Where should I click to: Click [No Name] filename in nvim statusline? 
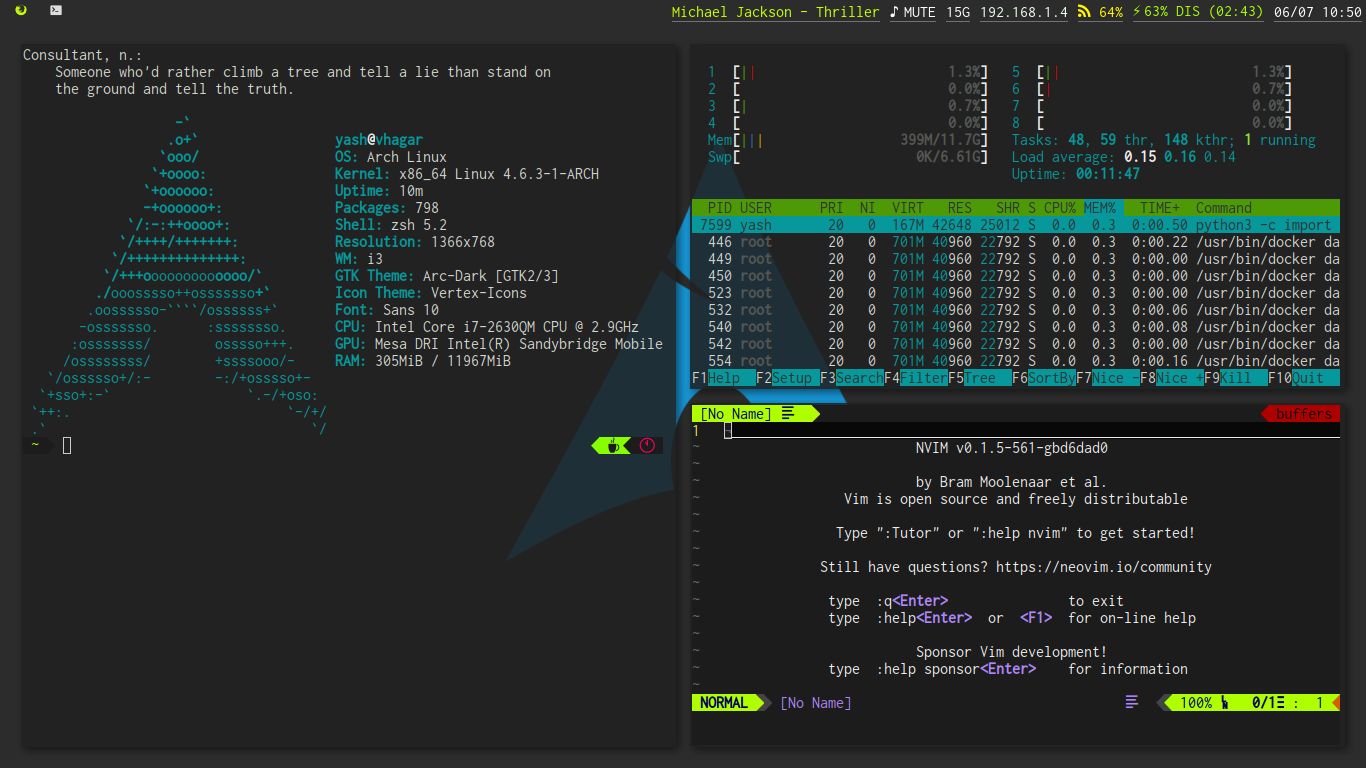point(816,703)
